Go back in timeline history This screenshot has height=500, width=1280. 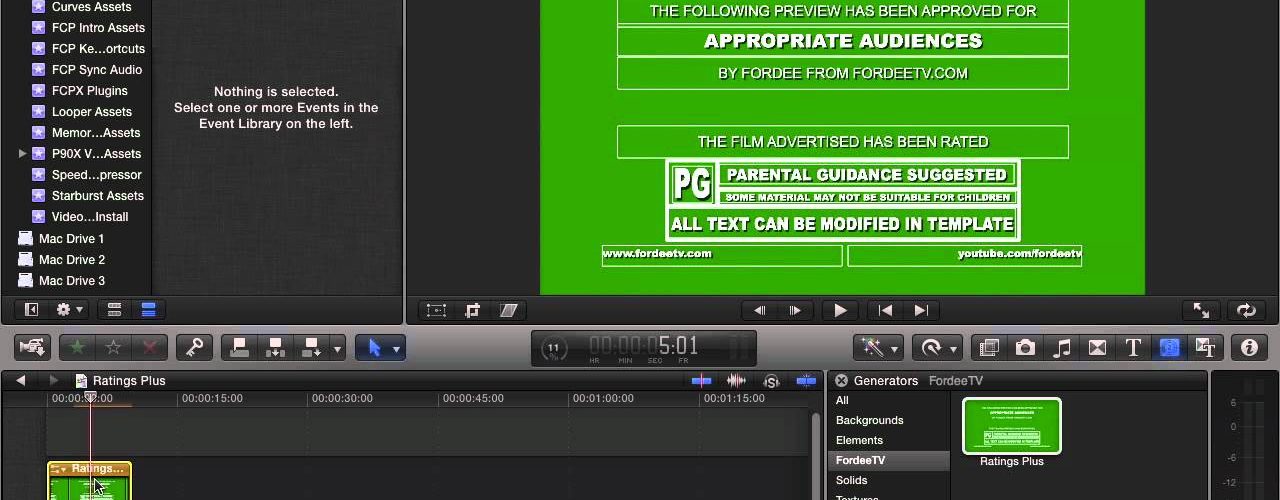pos(20,381)
